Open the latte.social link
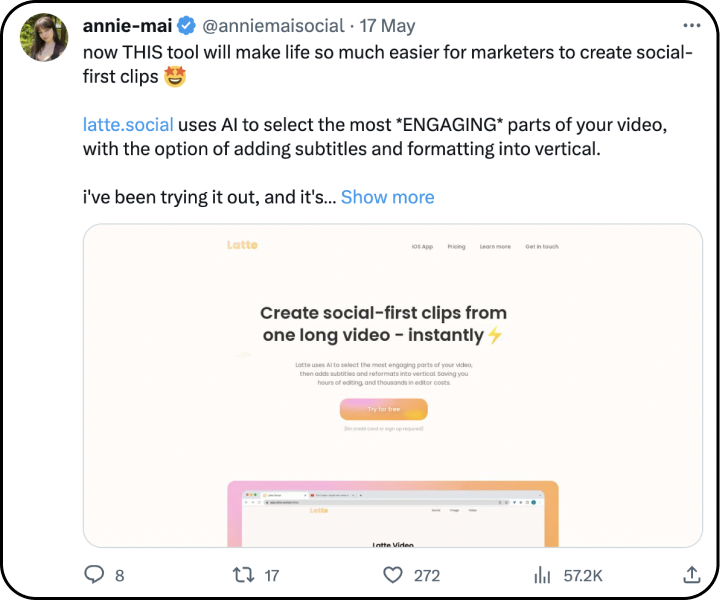 pos(128,125)
